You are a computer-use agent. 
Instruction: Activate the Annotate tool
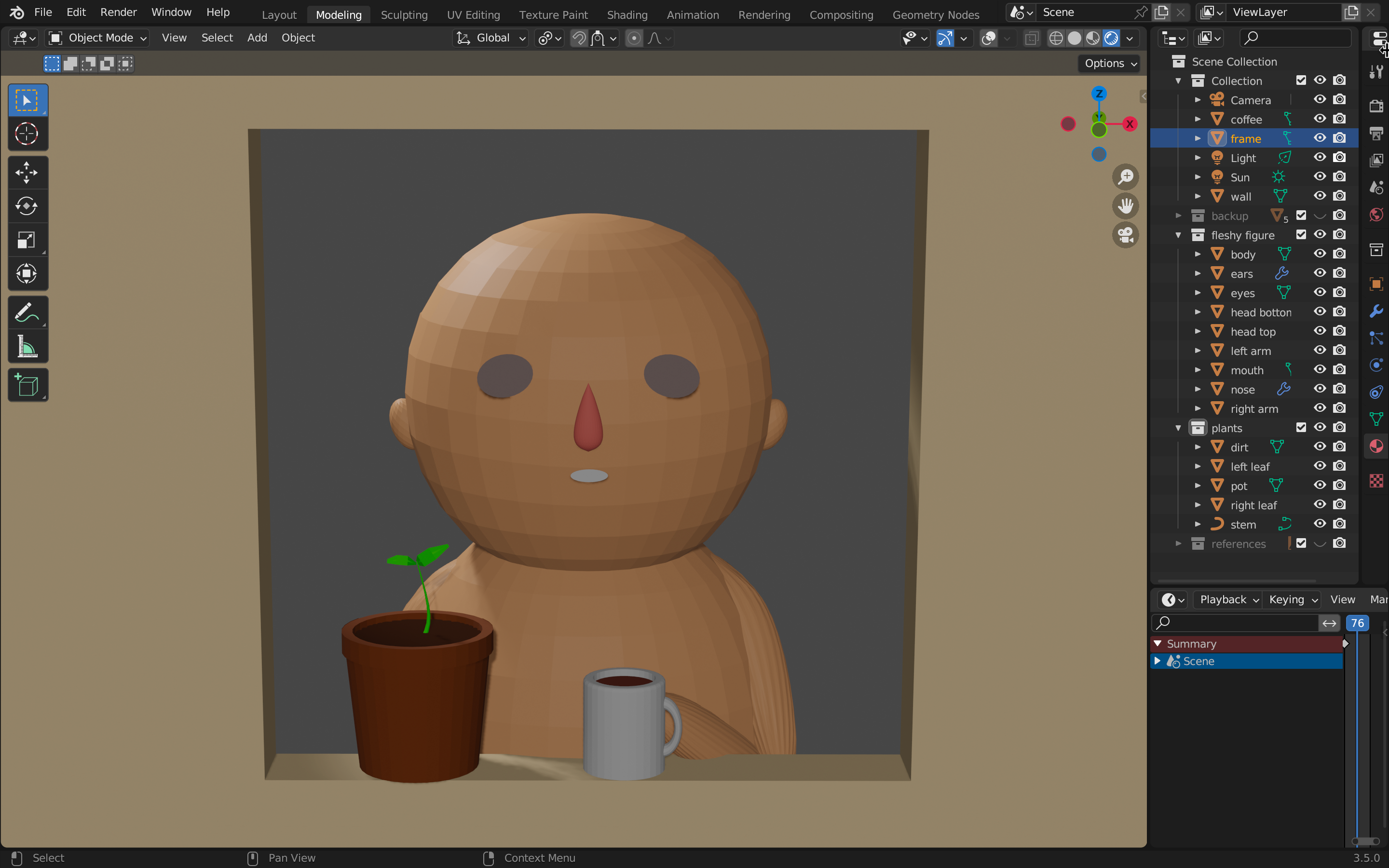[x=27, y=313]
